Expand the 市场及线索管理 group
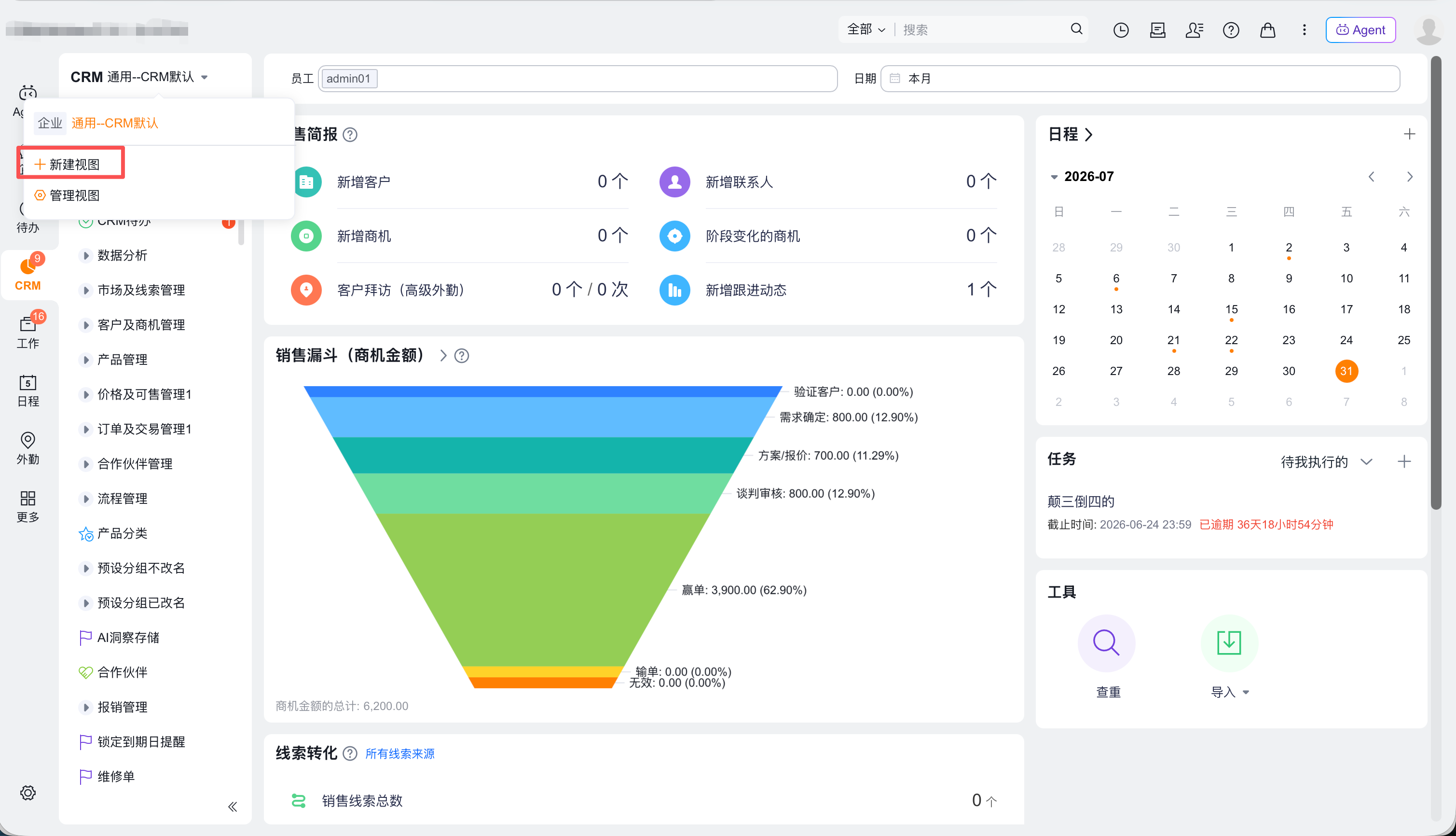This screenshot has width=1456, height=836. 85,290
